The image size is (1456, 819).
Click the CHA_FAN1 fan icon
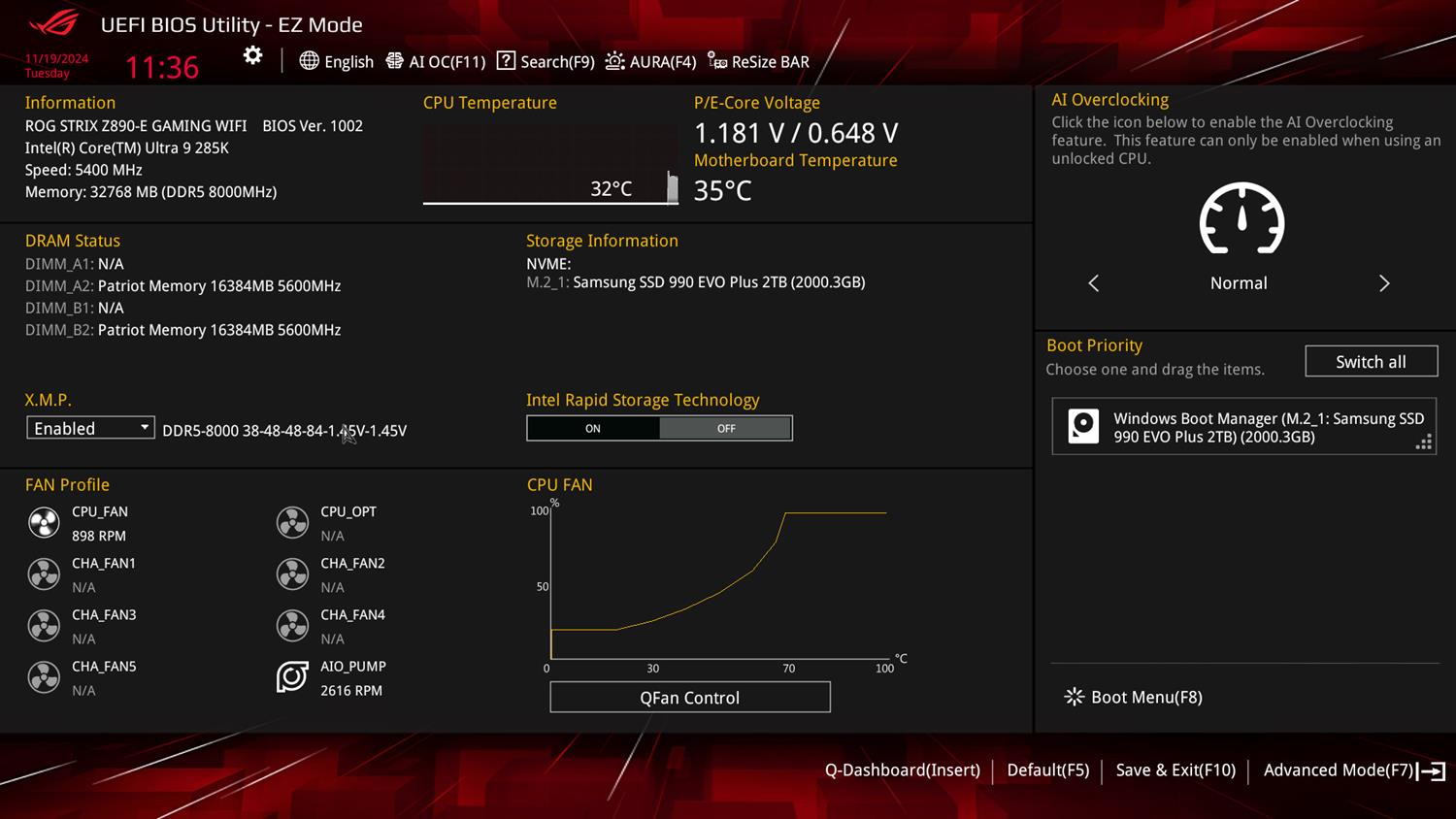tap(44, 574)
